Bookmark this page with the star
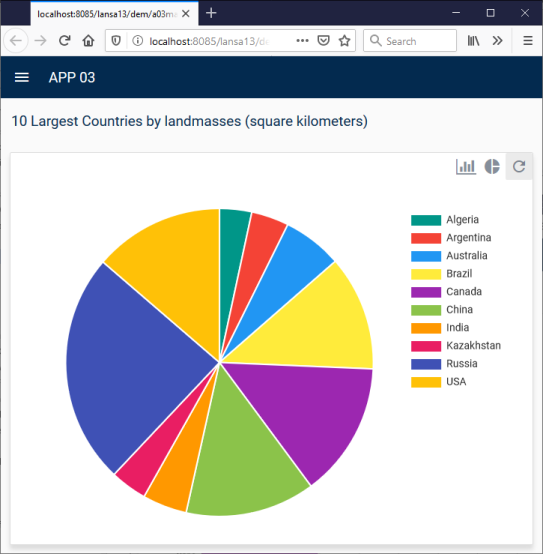 [344, 41]
